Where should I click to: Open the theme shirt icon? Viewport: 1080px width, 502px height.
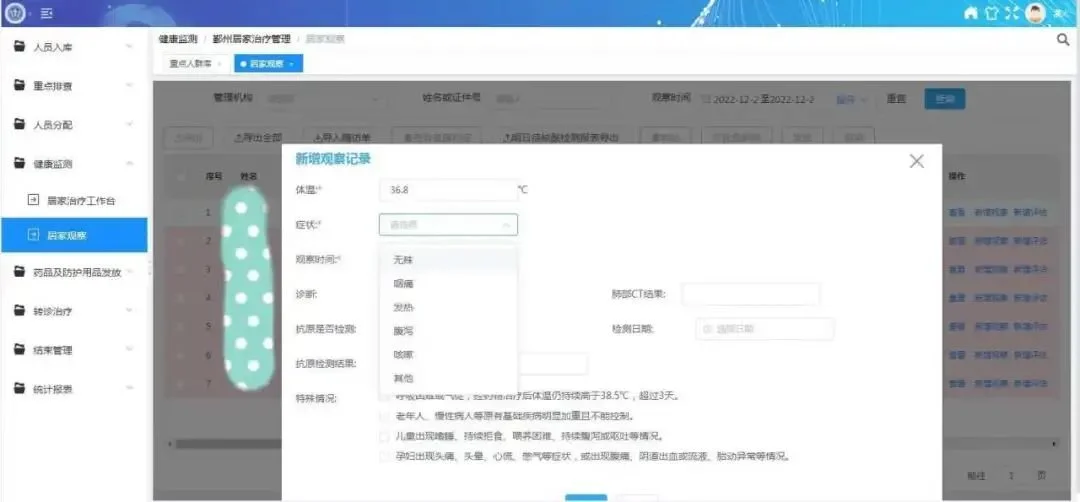(990, 13)
